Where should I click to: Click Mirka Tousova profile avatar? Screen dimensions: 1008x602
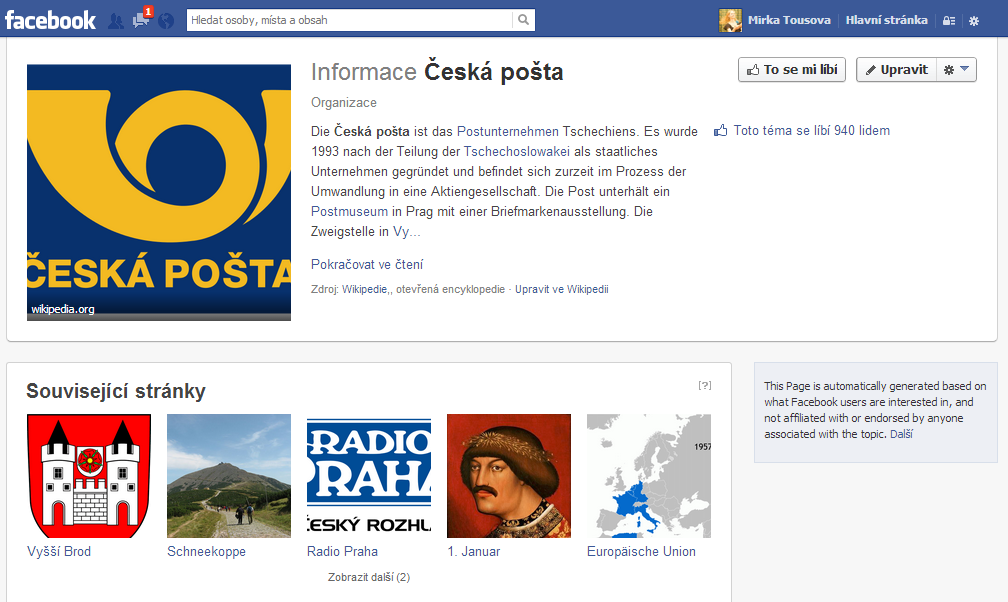pyautogui.click(x=730, y=20)
